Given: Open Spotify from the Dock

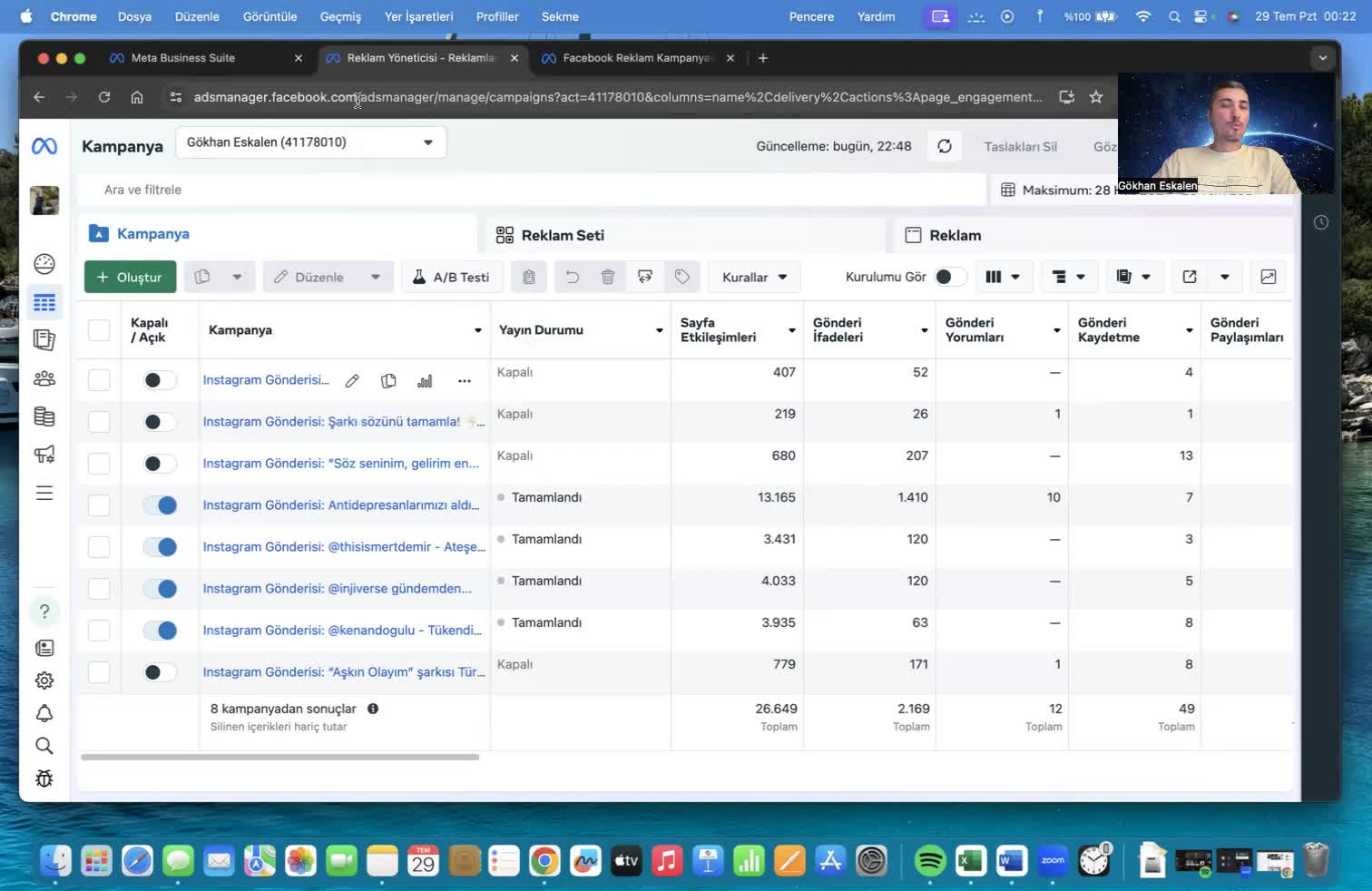Looking at the screenshot, I should tap(929, 860).
